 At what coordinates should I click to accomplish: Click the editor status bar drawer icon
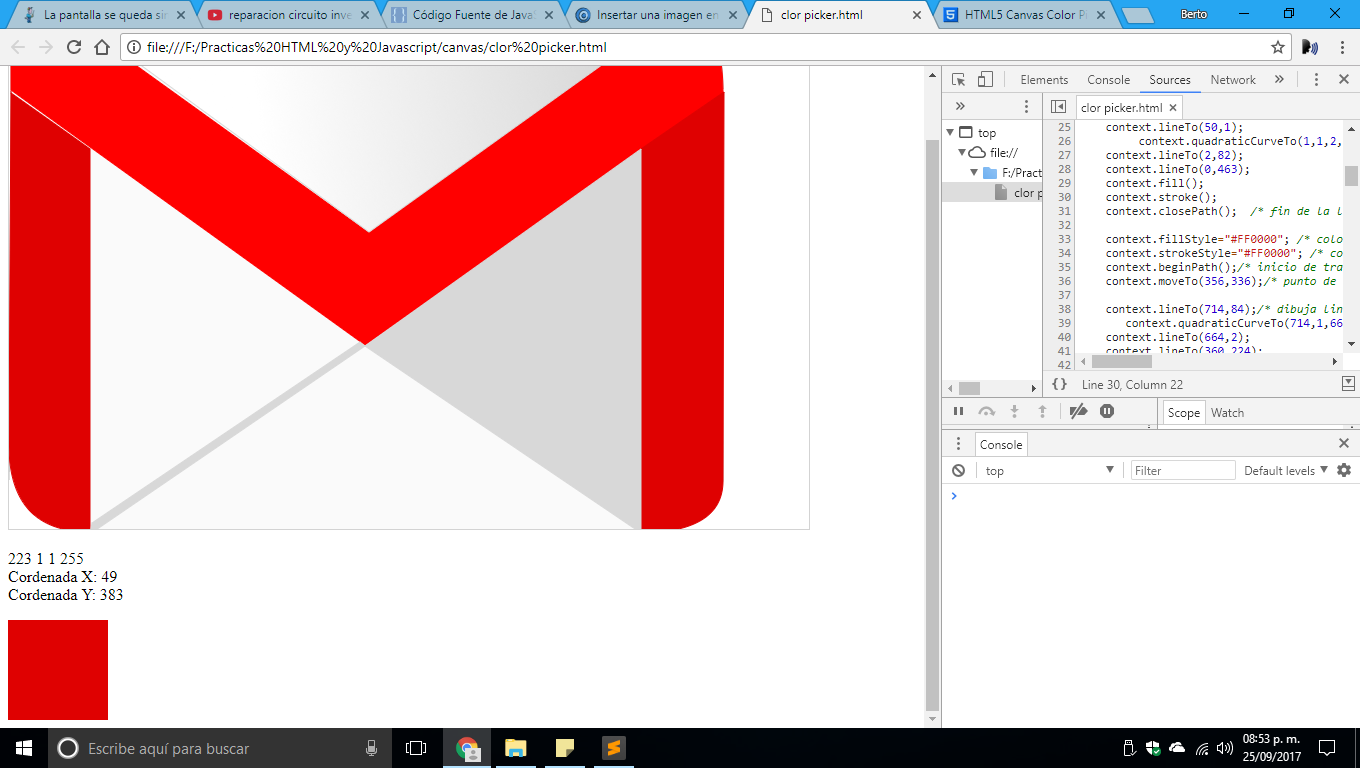1348,384
